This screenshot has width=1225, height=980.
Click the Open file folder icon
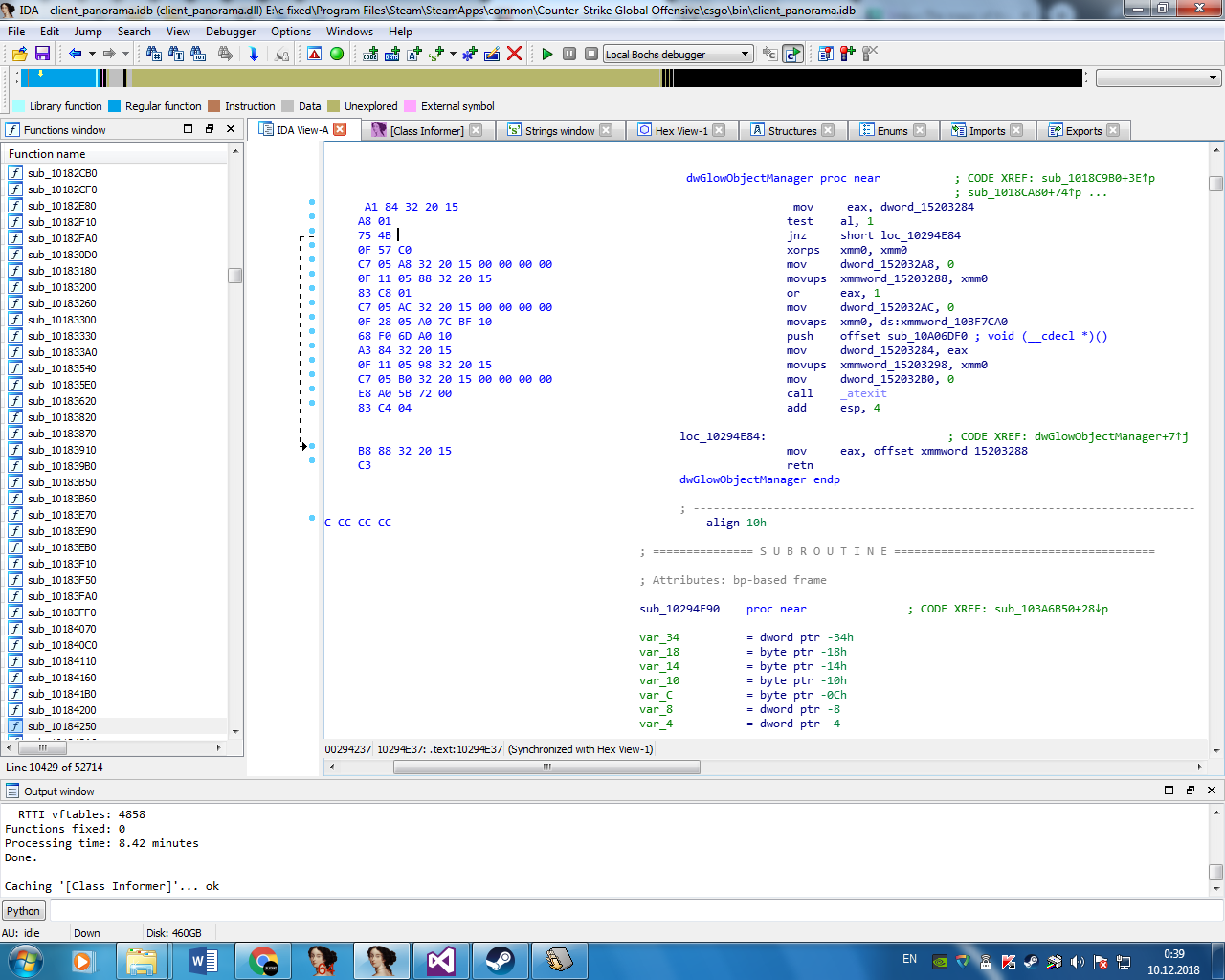20,54
